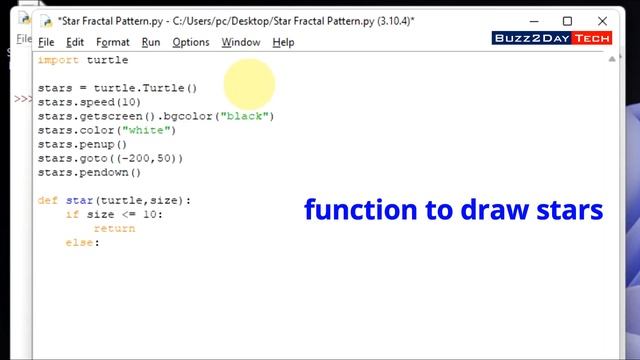Click the line 'stars.penup()'

[x=82, y=144]
